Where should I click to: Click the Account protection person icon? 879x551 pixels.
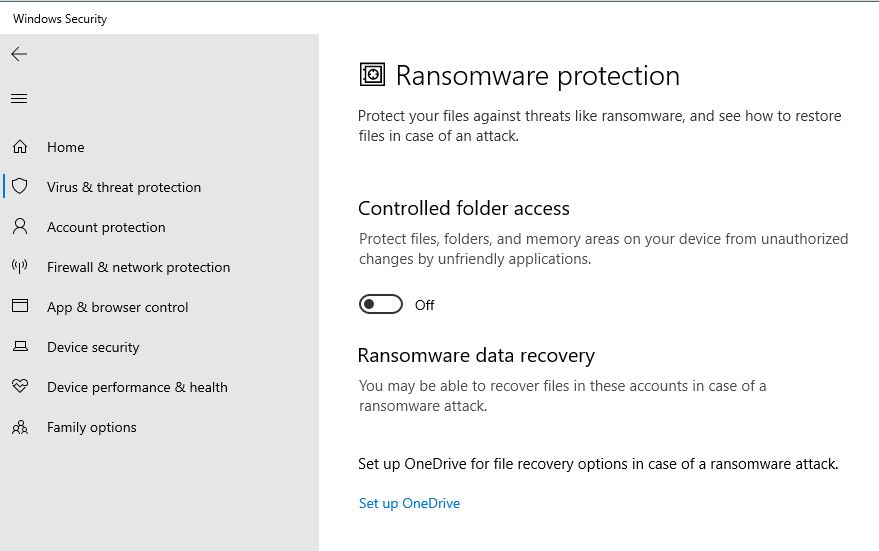20,227
